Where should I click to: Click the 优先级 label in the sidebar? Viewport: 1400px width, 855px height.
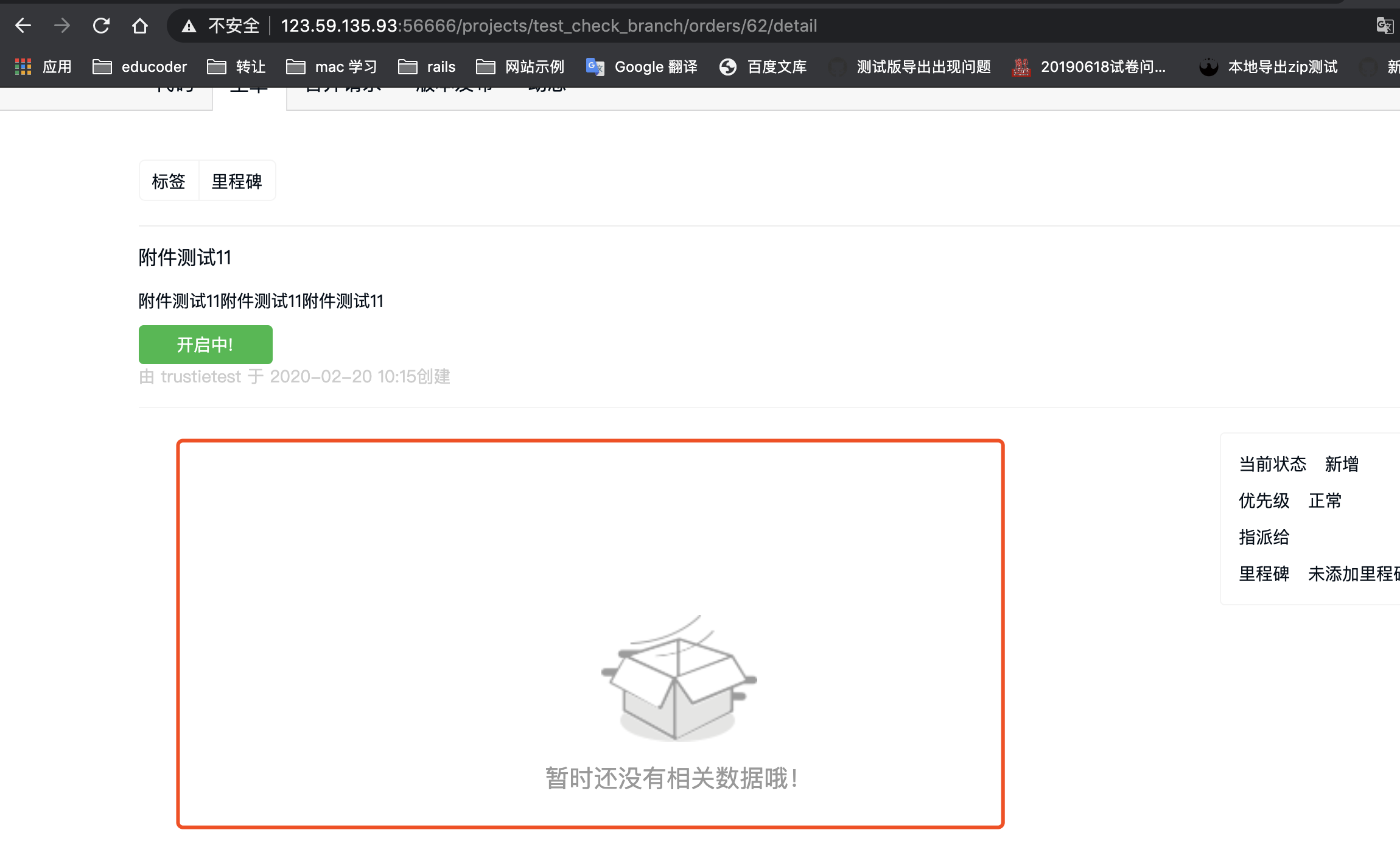(1264, 501)
